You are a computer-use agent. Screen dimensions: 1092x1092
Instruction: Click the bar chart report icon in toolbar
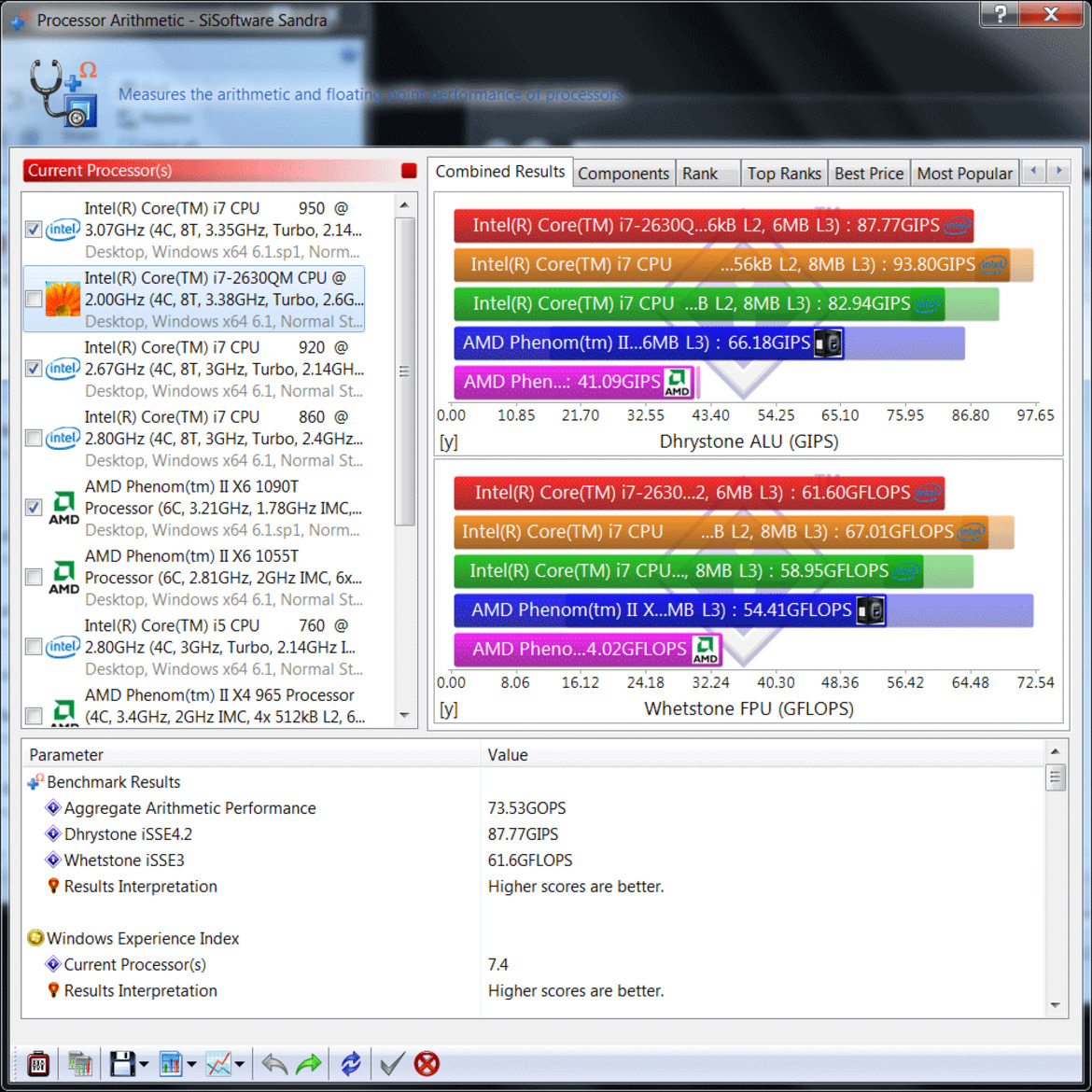[171, 1063]
